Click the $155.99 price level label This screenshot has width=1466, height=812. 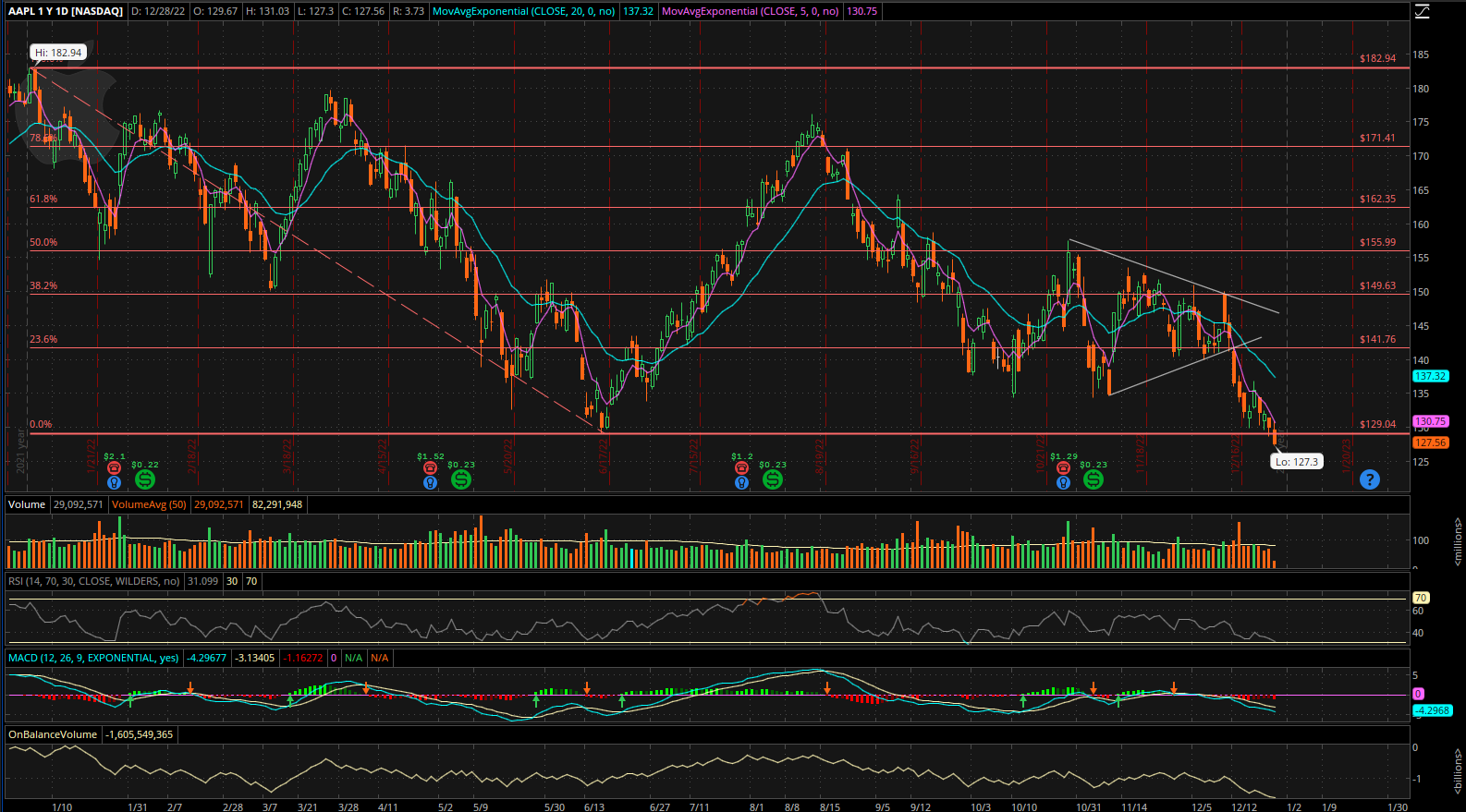pos(1377,242)
